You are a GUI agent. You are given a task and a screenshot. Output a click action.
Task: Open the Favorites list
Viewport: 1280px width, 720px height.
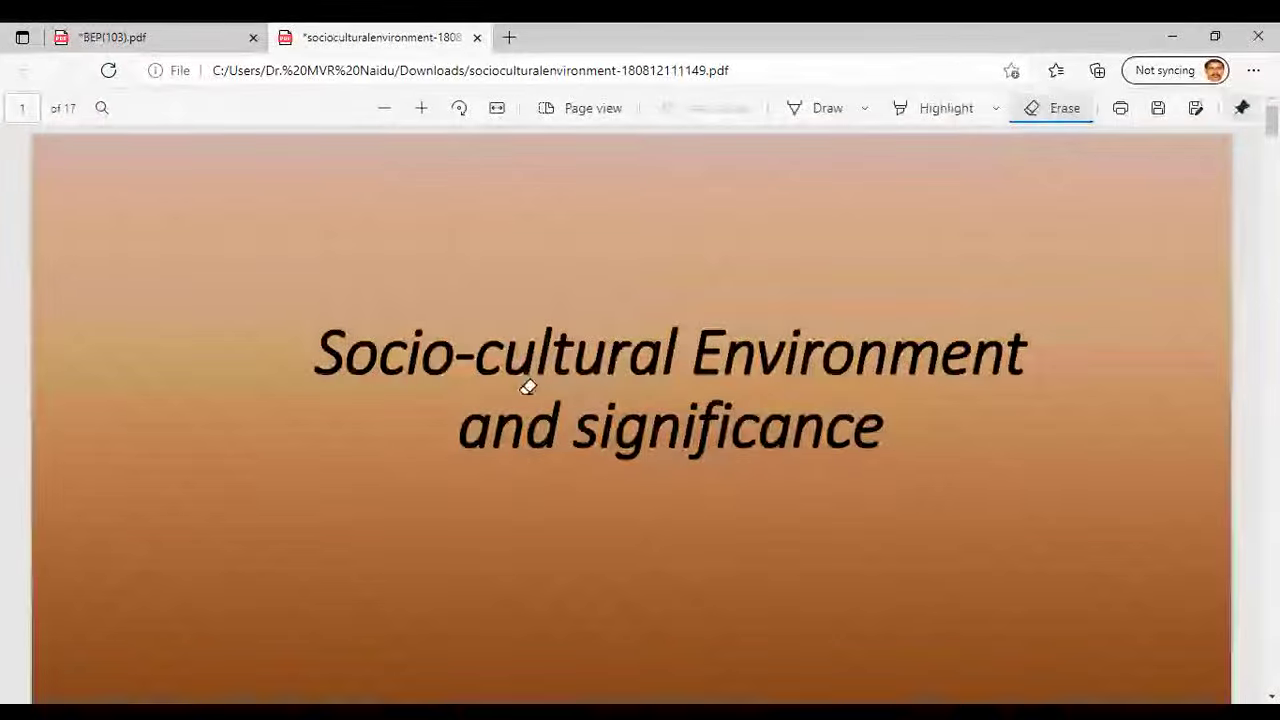pyautogui.click(x=1056, y=70)
